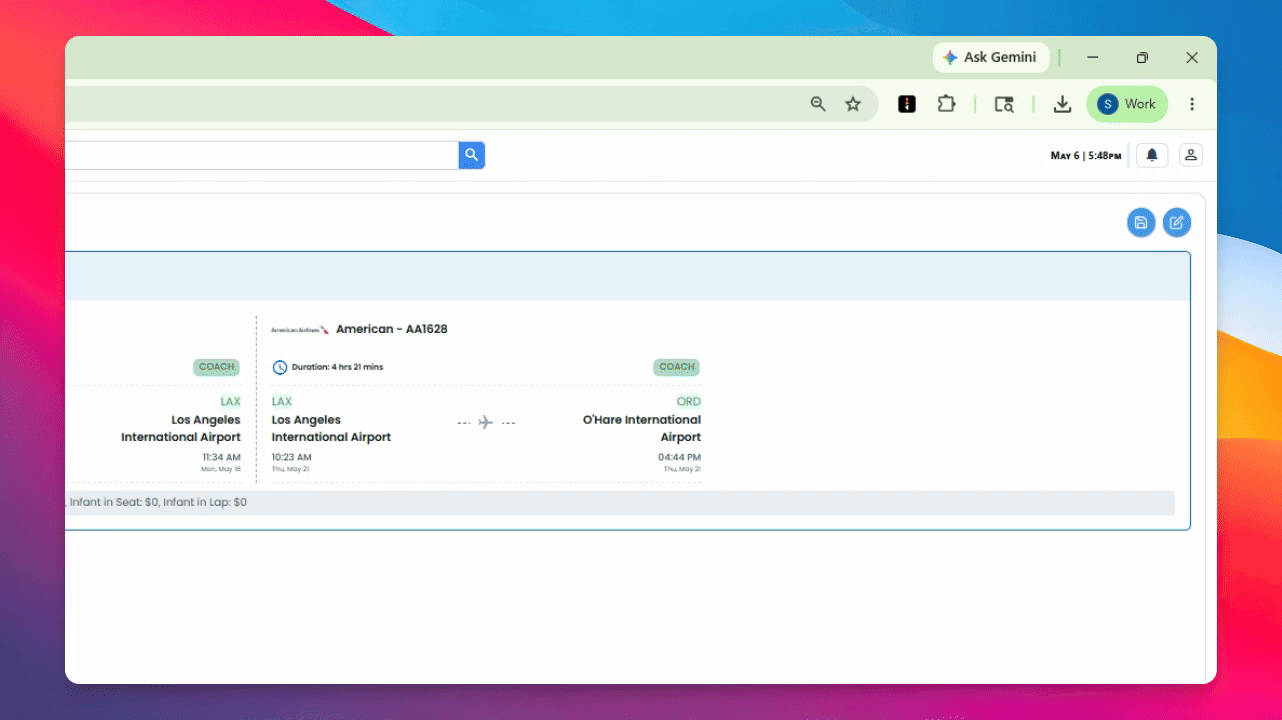Open the Downloads icon
This screenshot has height=720, width=1282.
1063,104
